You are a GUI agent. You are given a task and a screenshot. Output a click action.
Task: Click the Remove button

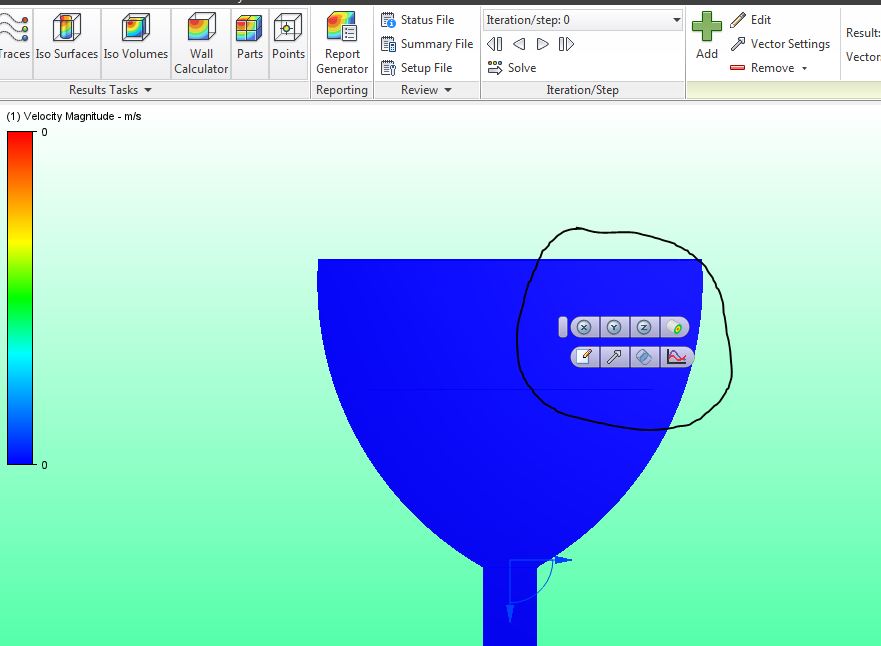[762, 68]
